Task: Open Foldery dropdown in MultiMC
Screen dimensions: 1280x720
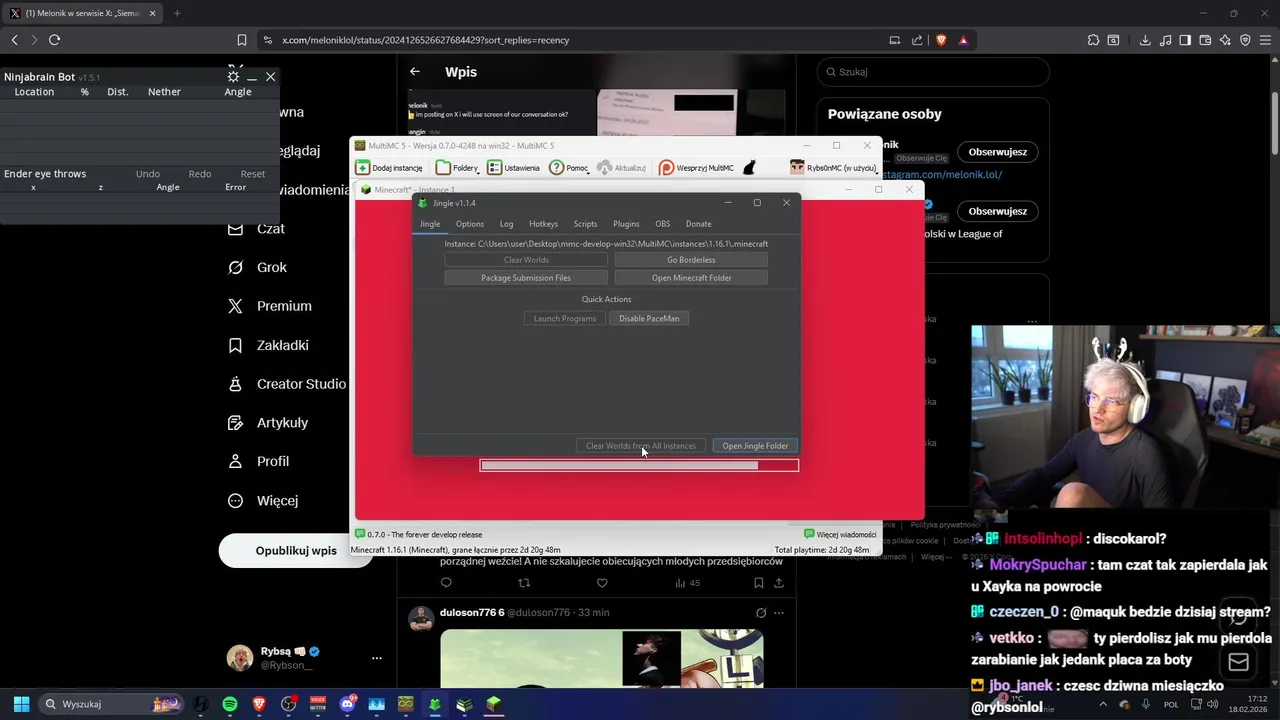Action: [458, 168]
